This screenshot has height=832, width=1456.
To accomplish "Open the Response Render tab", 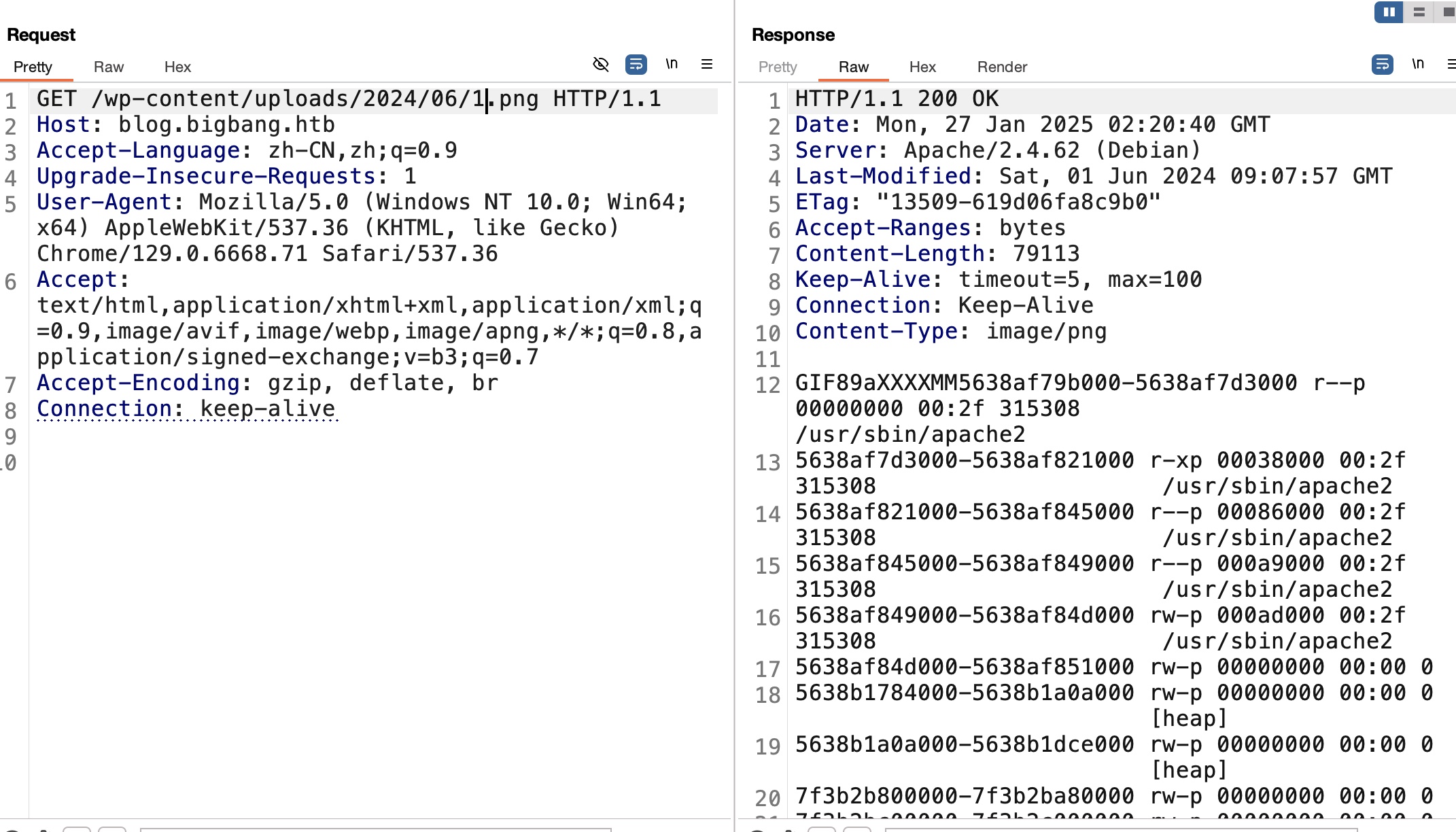I will click(1002, 67).
